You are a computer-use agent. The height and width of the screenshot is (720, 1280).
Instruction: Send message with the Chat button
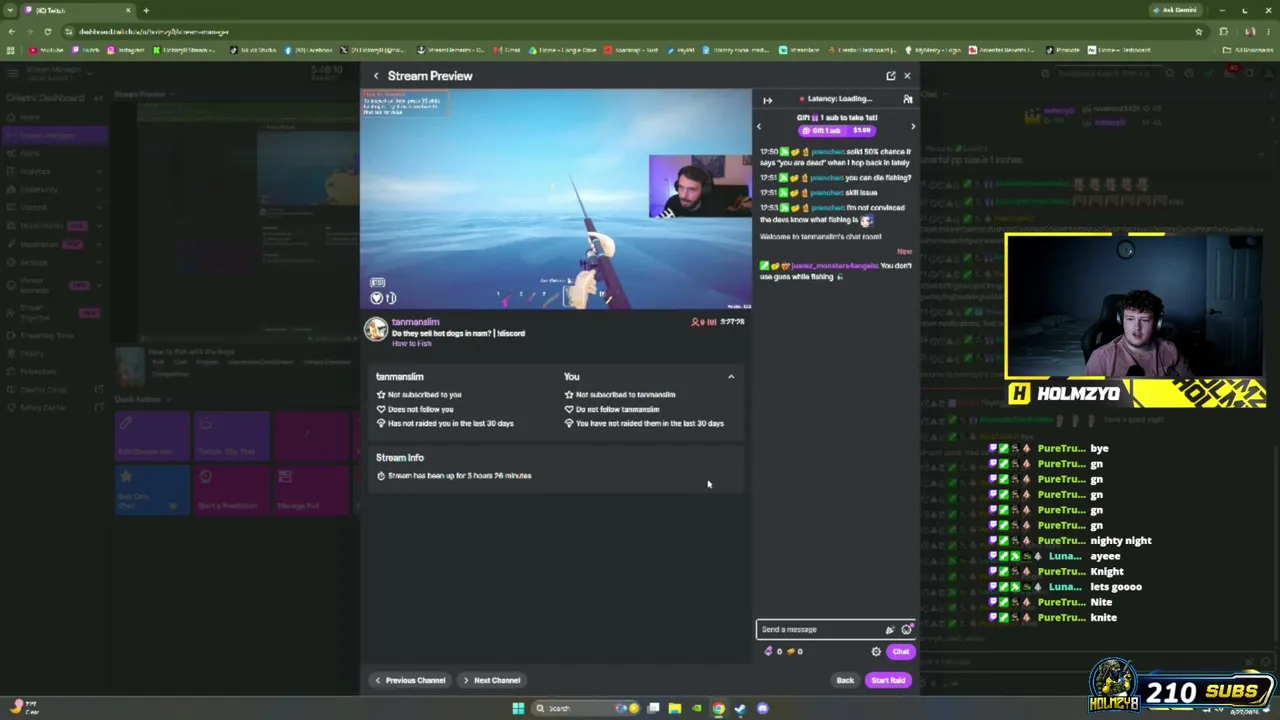[x=900, y=652]
